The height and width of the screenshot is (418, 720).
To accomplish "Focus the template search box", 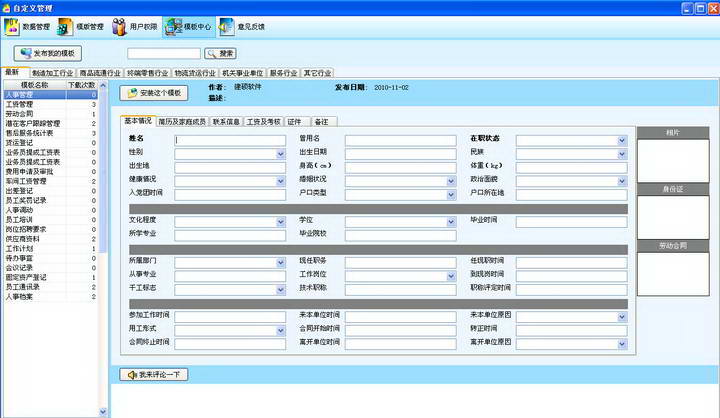I will tap(164, 54).
